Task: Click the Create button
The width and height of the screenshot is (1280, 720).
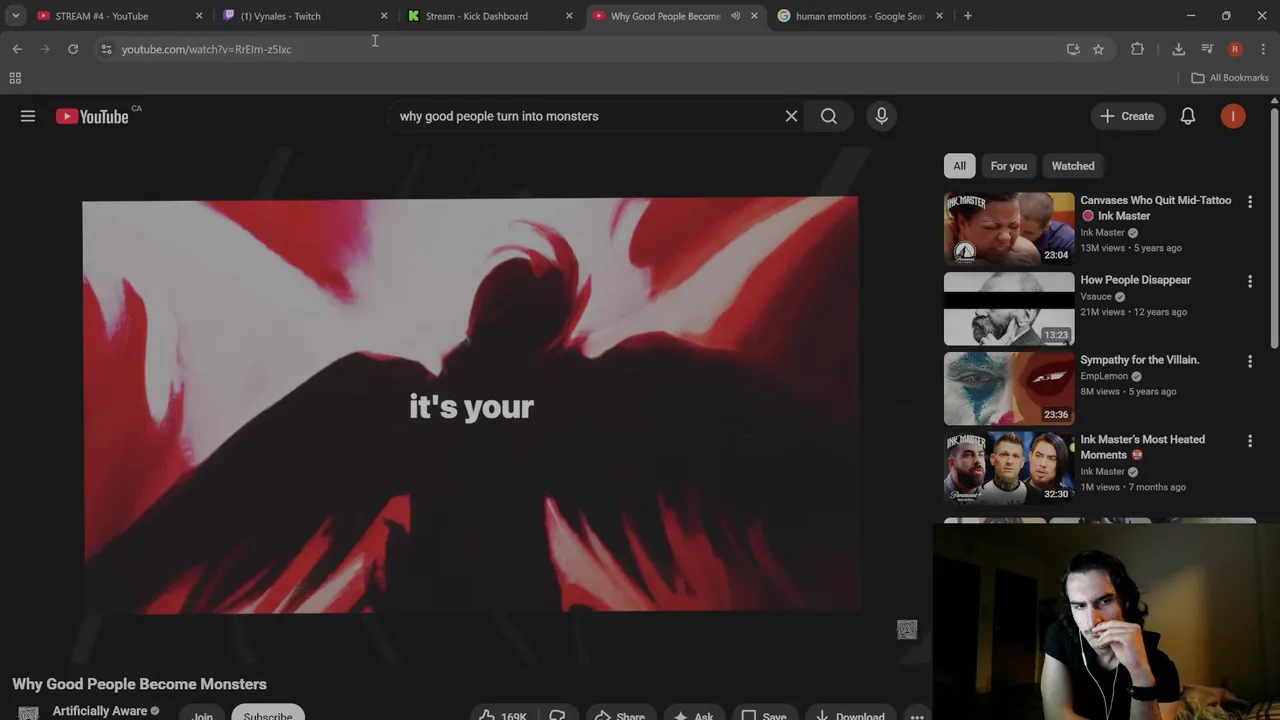Action: (x=1127, y=116)
